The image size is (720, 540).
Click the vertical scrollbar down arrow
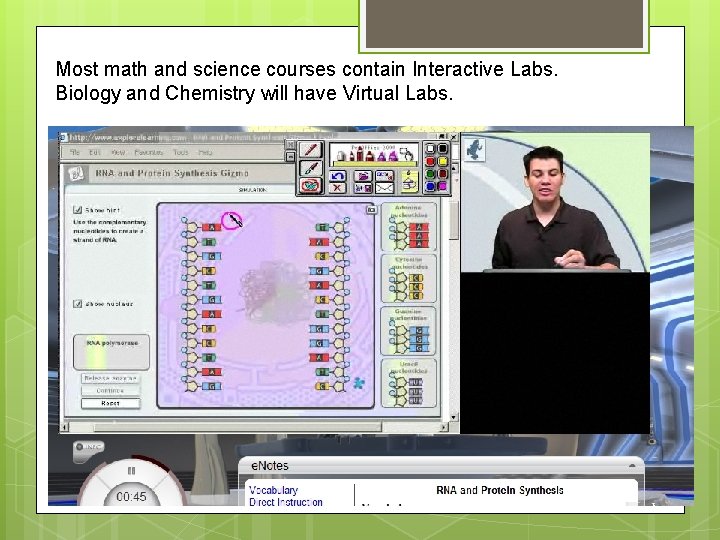coord(454,417)
